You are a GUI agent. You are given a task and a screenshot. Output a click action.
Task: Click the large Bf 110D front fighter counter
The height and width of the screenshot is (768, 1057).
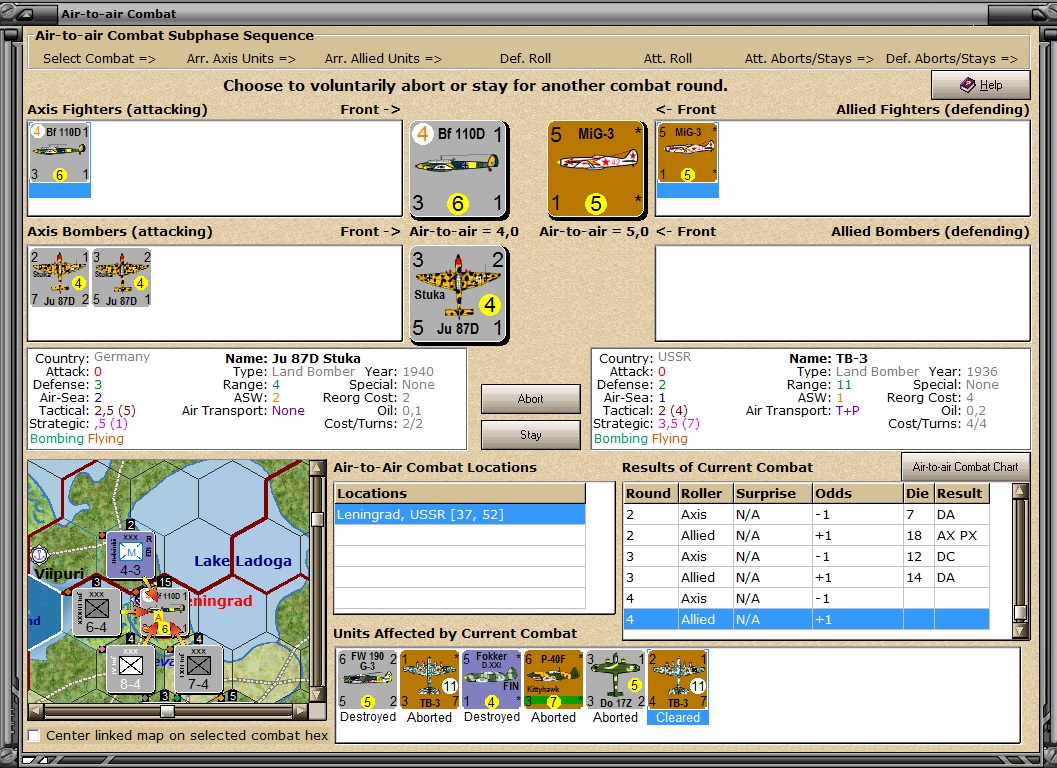458,169
